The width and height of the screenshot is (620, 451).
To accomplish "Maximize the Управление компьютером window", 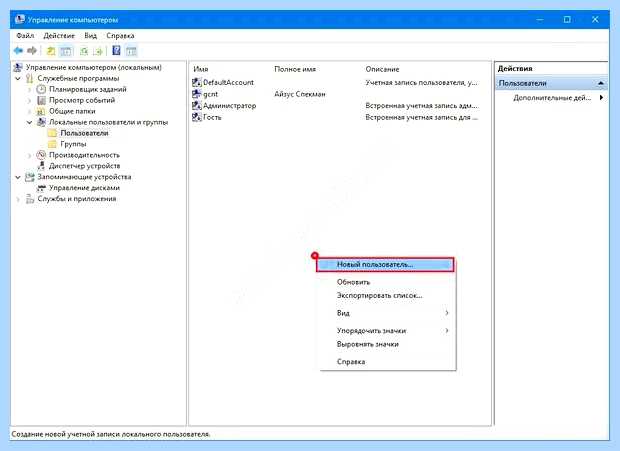I will [567, 19].
